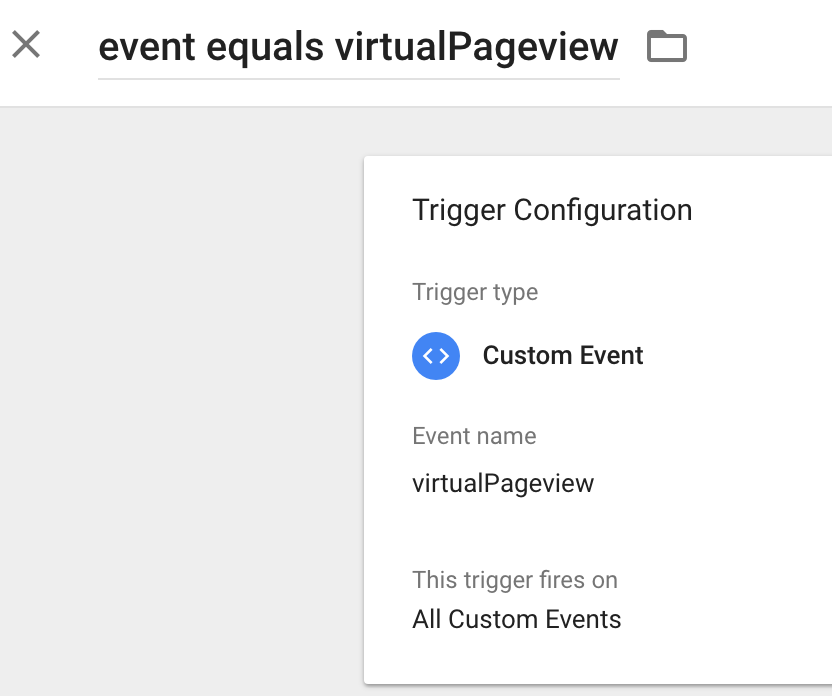Click the Trigger type label
832x696 pixels.
pos(475,293)
